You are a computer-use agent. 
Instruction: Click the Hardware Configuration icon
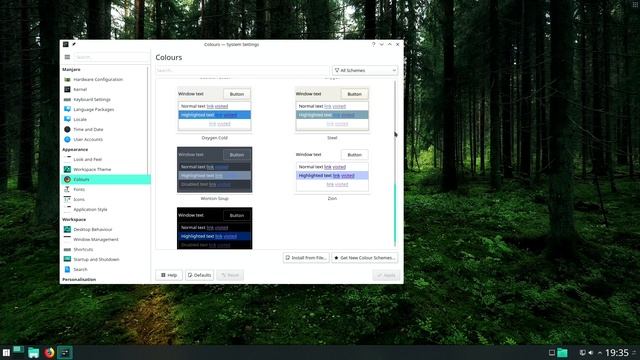(x=67, y=80)
